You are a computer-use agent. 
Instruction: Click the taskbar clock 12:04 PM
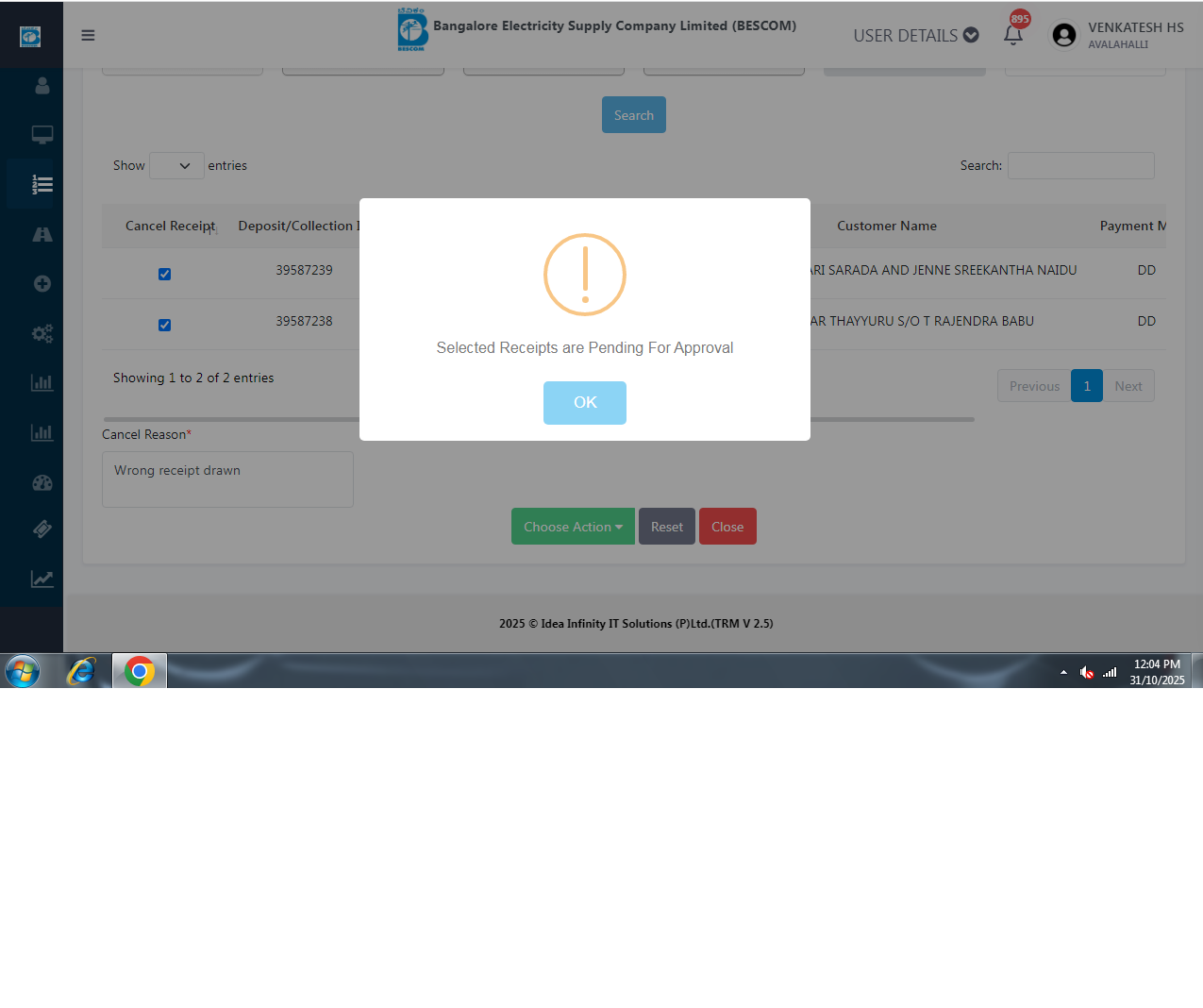point(1157,664)
